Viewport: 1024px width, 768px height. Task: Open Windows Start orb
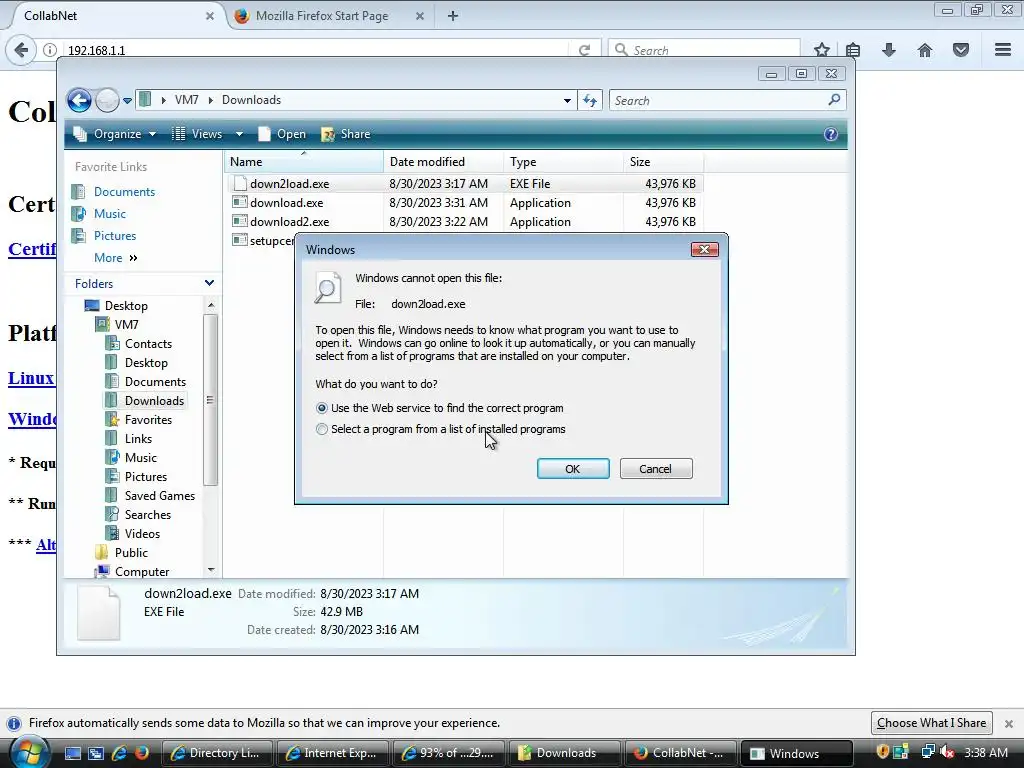tap(29, 752)
